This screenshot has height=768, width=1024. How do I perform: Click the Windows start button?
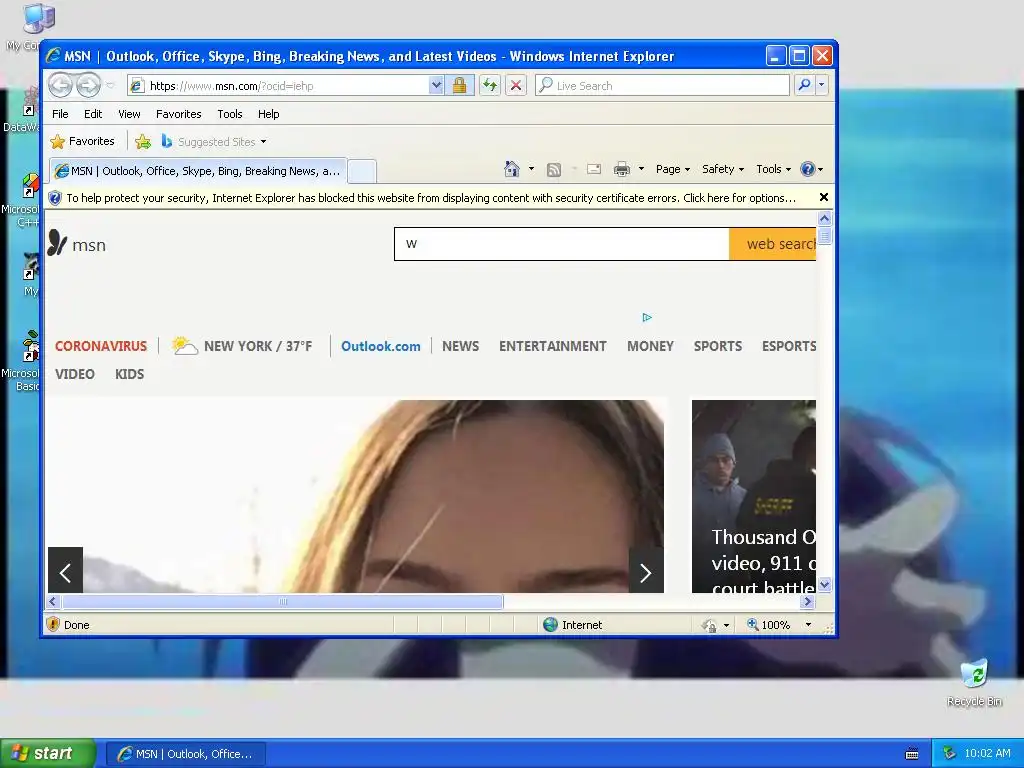click(x=48, y=754)
